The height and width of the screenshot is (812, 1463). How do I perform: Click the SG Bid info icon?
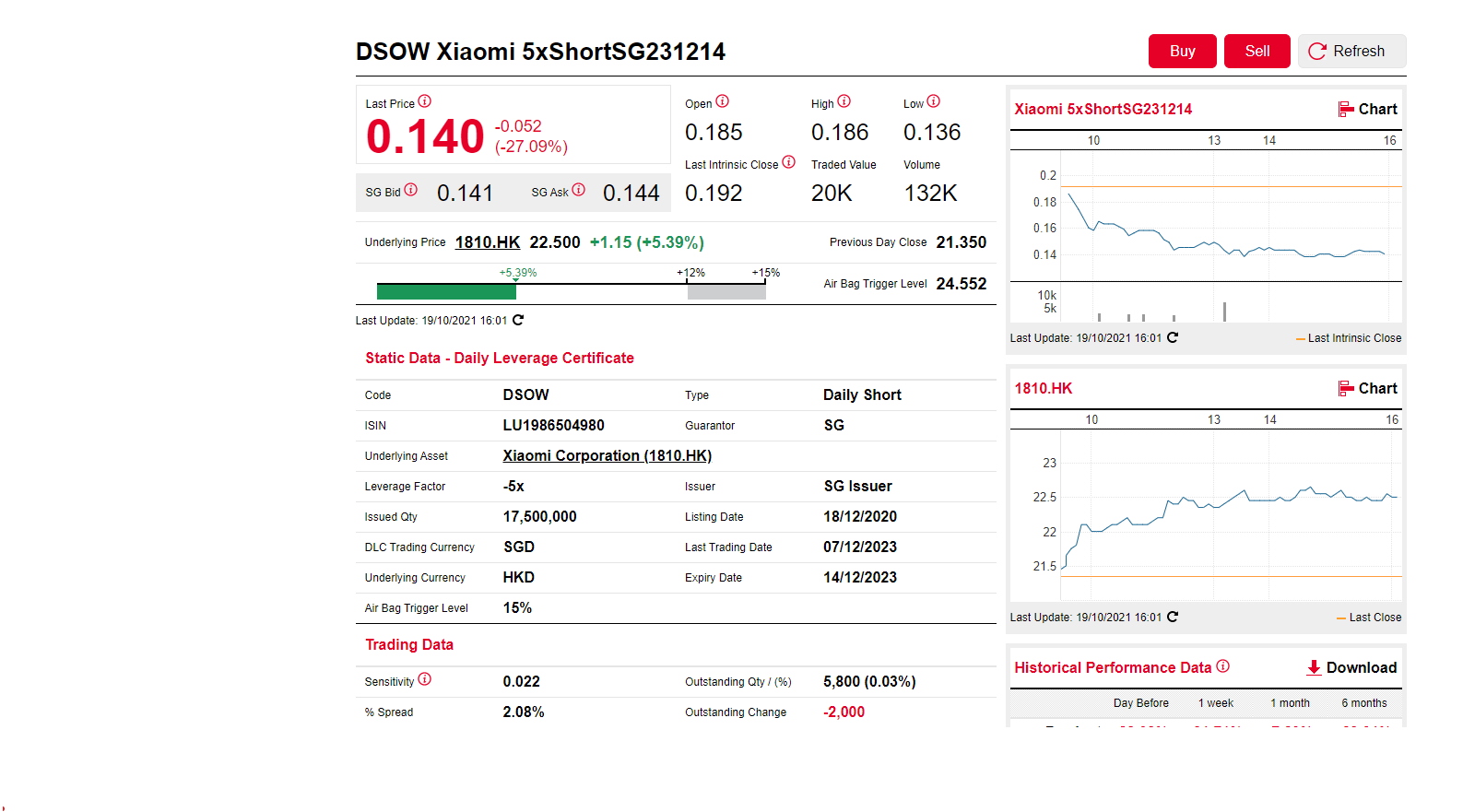coord(411,190)
